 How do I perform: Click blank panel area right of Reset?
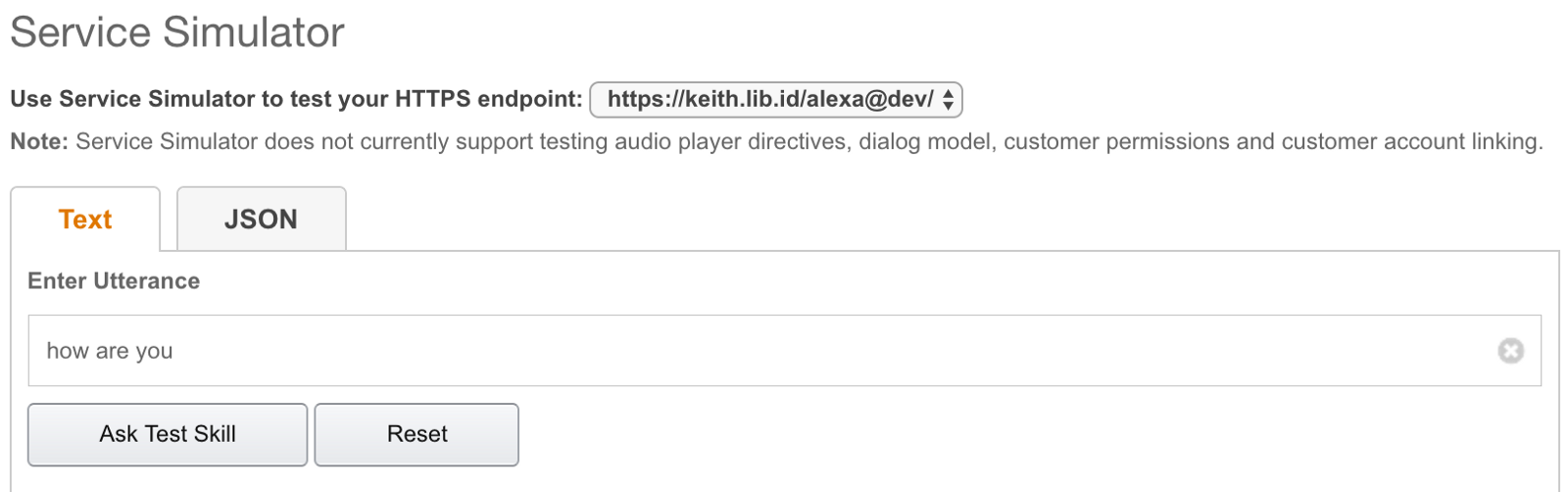[x=980, y=434]
